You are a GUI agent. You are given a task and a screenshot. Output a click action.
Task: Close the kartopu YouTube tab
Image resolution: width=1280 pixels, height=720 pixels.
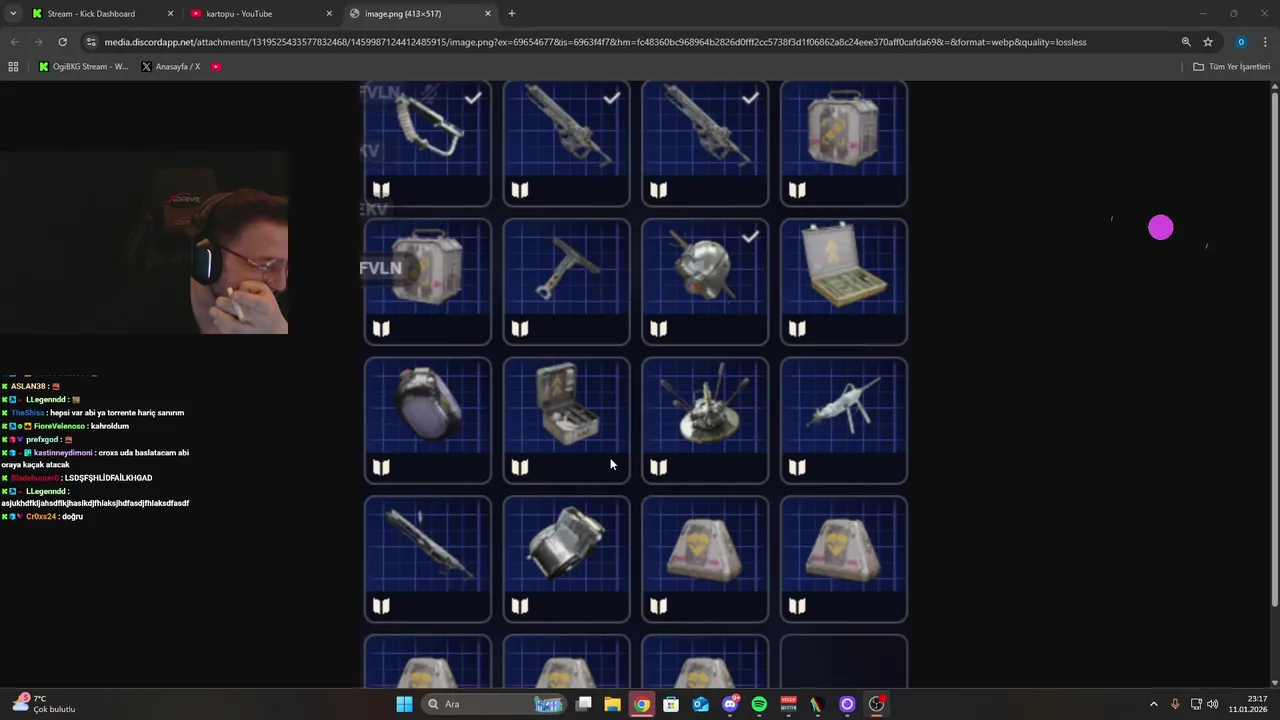(329, 14)
